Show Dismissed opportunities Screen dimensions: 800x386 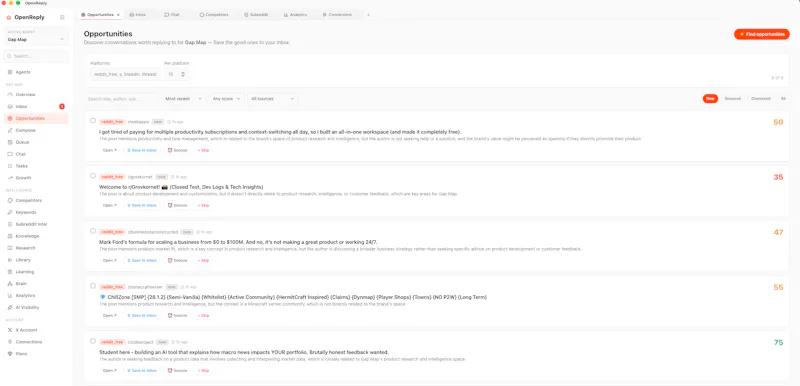(761, 99)
